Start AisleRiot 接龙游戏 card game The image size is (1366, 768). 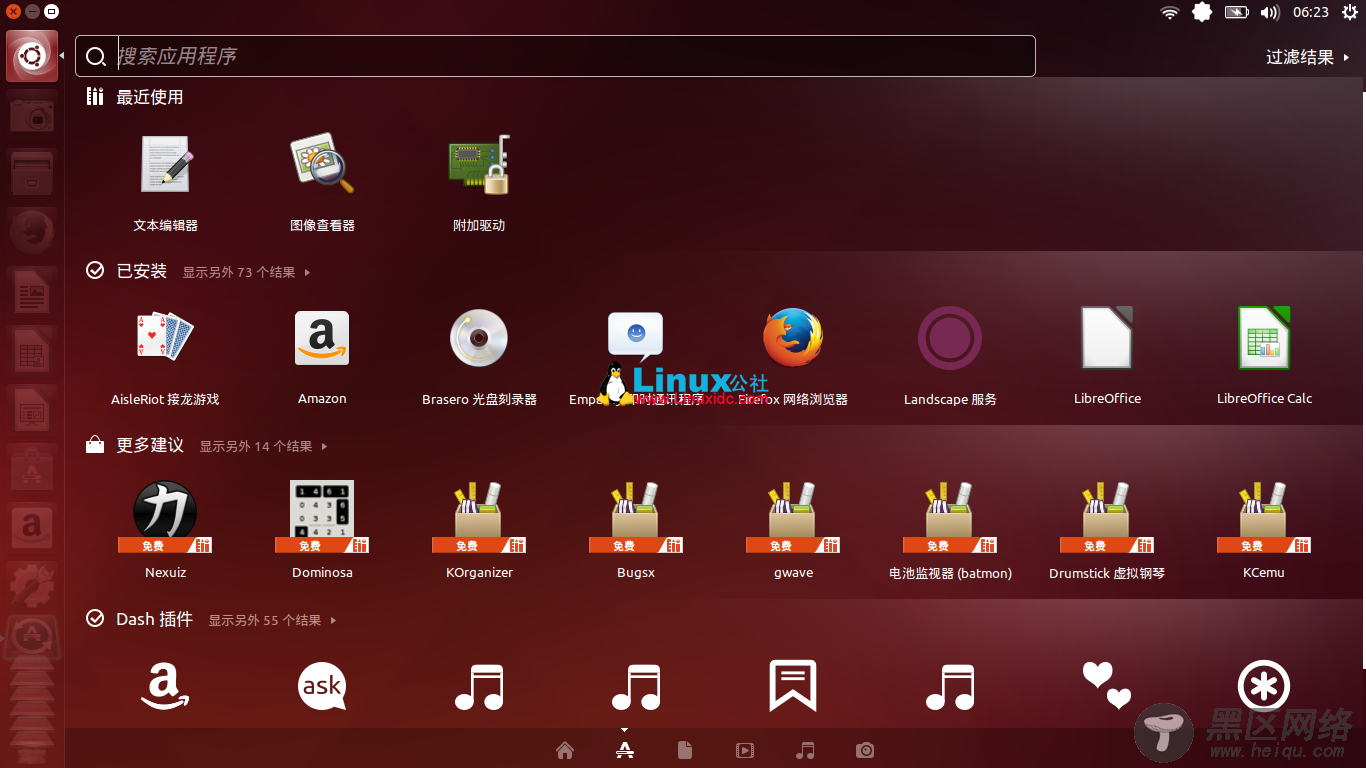coord(165,337)
